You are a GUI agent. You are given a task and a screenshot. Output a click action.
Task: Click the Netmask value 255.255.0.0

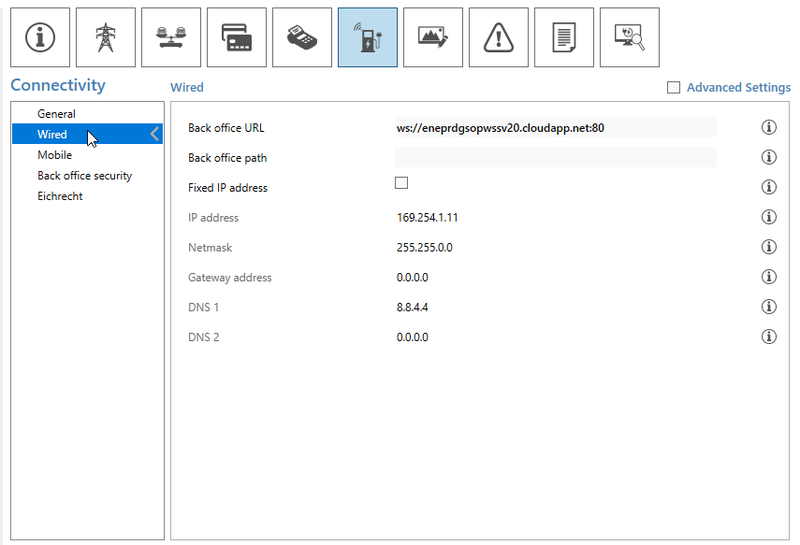coord(424,247)
